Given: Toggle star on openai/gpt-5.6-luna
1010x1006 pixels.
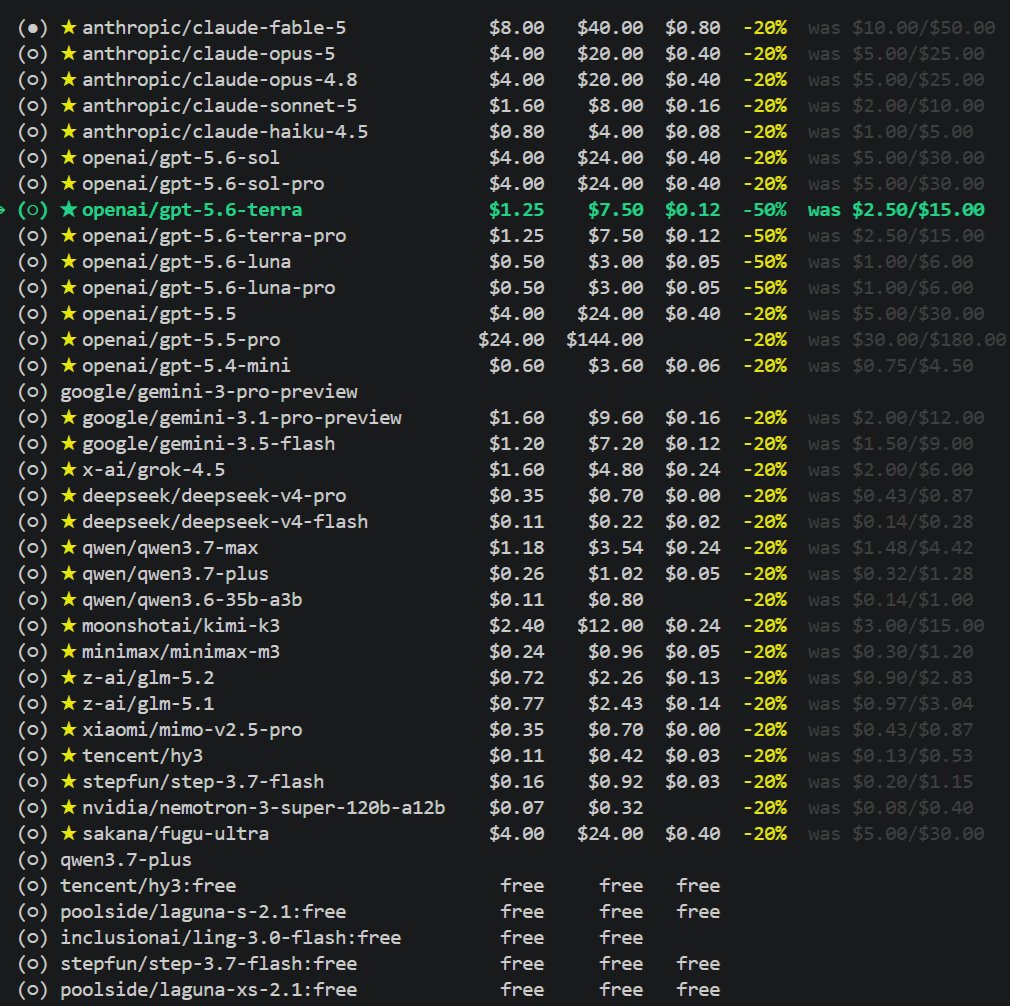Looking at the screenshot, I should [x=68, y=261].
